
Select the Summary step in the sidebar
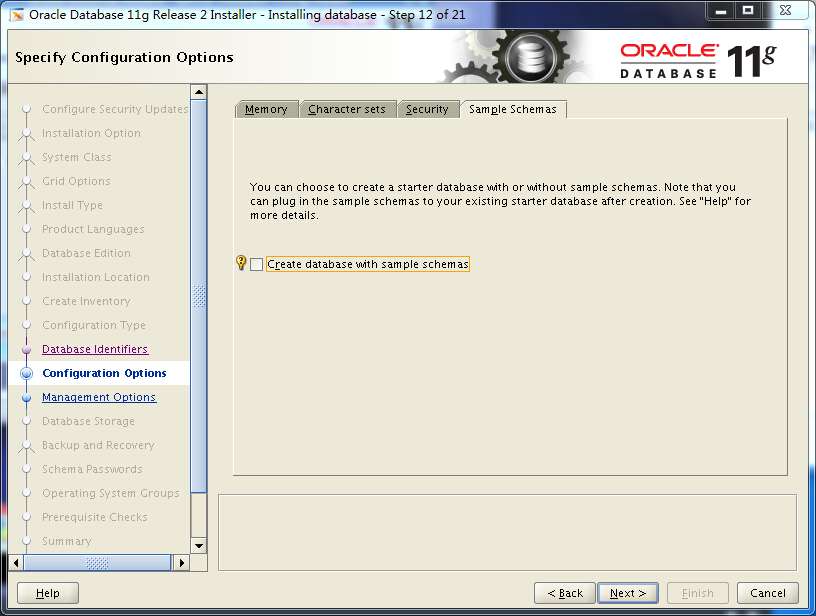pyautogui.click(x=66, y=541)
